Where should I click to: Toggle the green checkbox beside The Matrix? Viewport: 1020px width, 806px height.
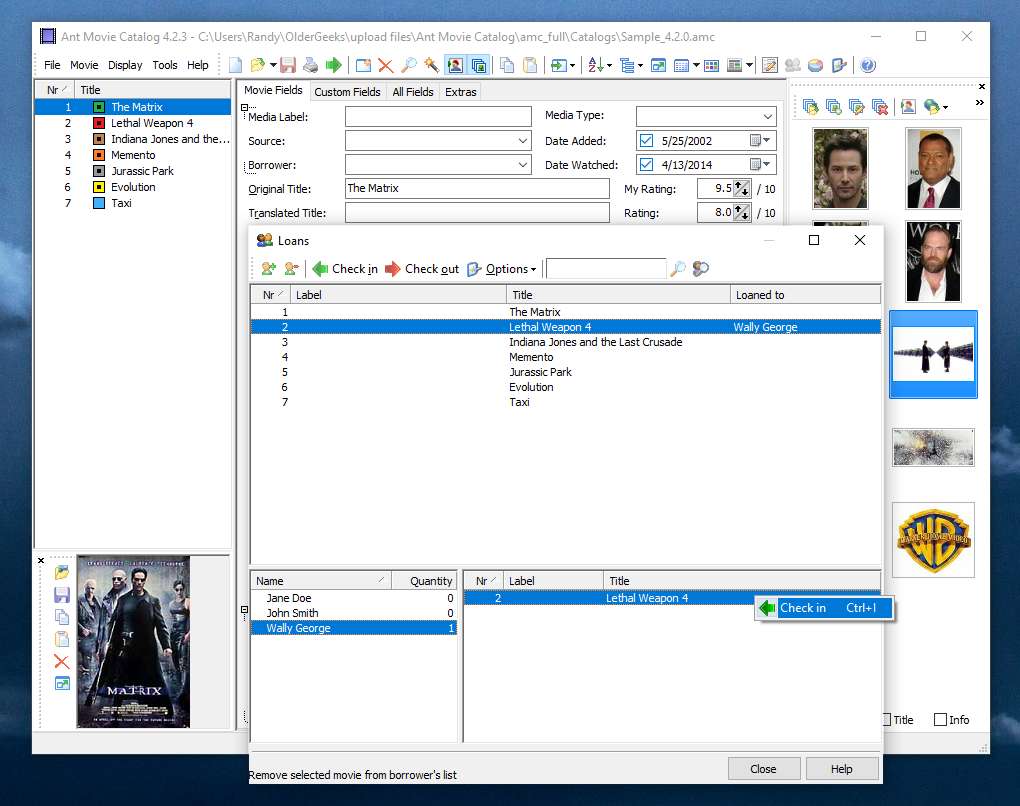click(x=99, y=107)
